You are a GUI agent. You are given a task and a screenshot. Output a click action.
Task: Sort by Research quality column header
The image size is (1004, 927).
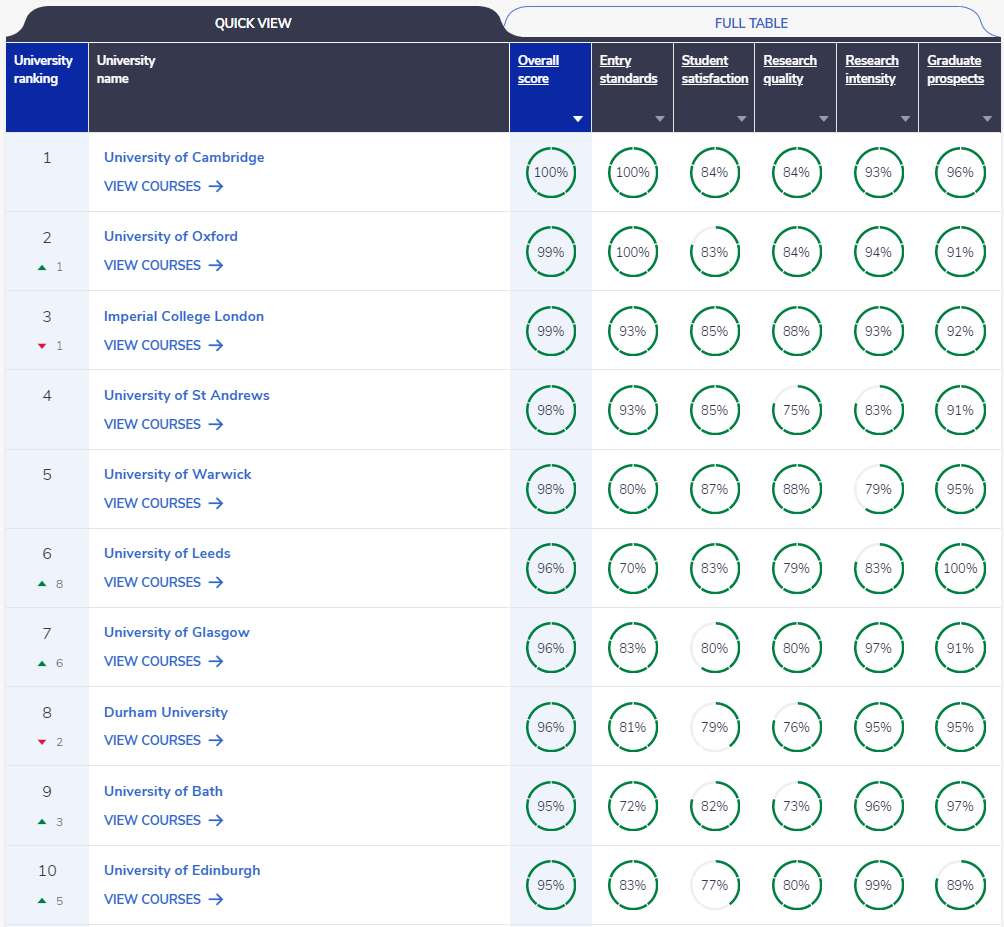click(789, 69)
